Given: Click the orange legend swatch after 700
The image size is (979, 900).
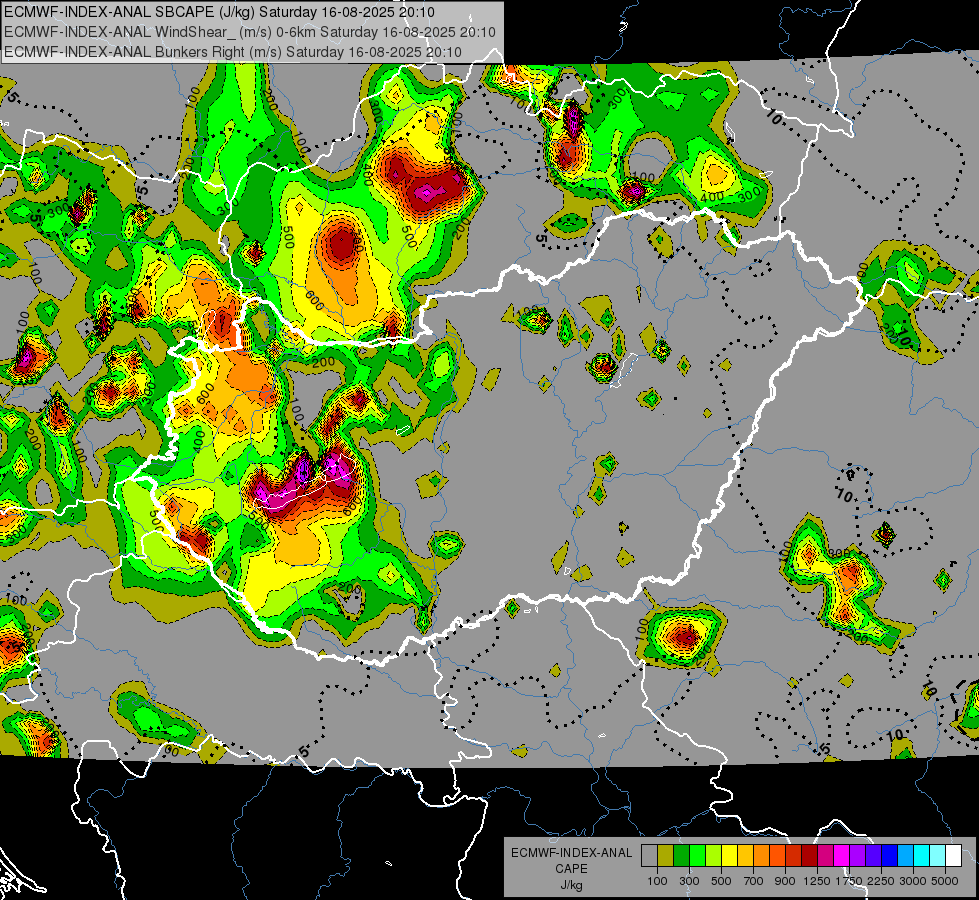Looking at the screenshot, I should point(762,856).
